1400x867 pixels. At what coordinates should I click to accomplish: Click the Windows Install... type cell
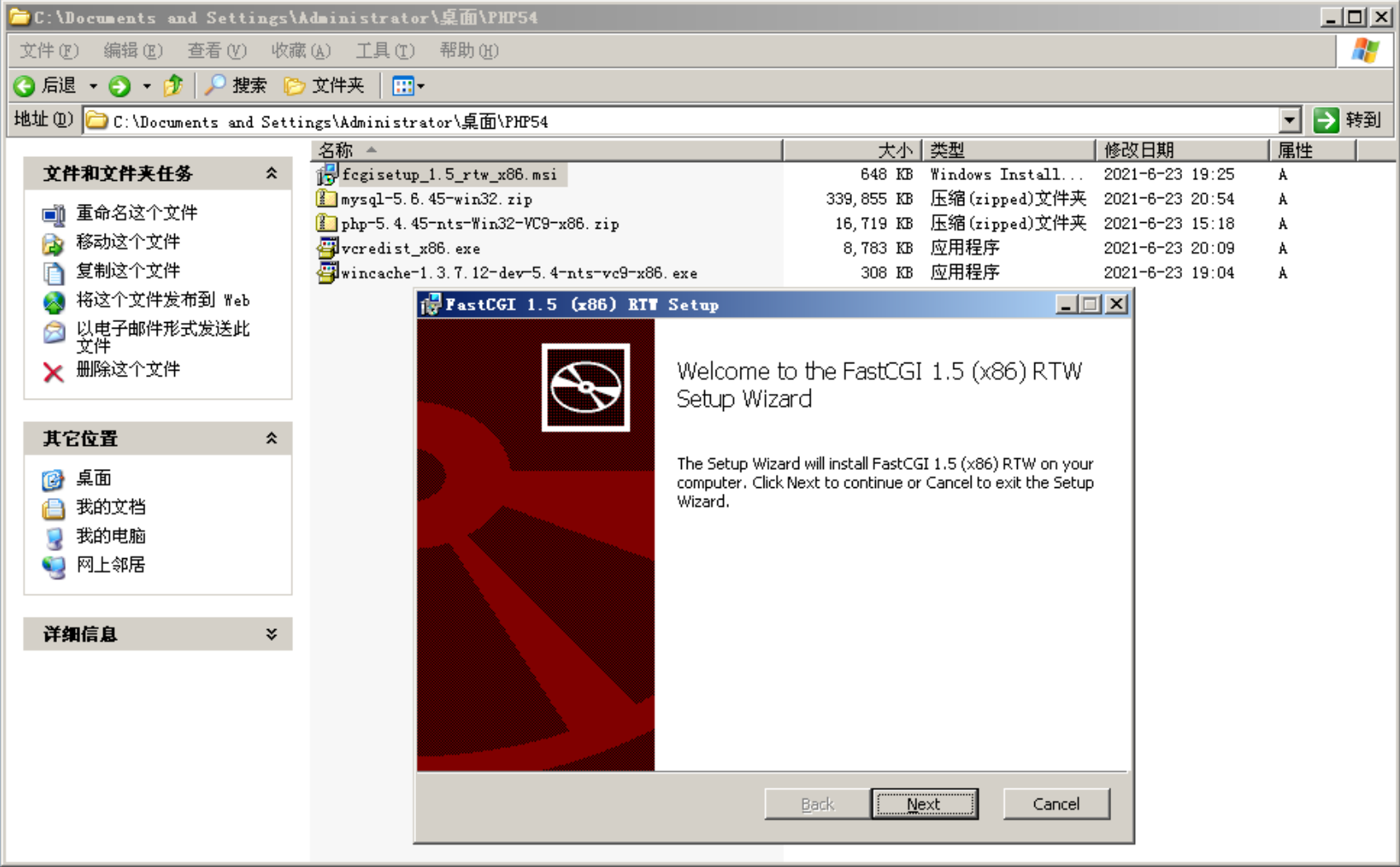(x=1006, y=174)
